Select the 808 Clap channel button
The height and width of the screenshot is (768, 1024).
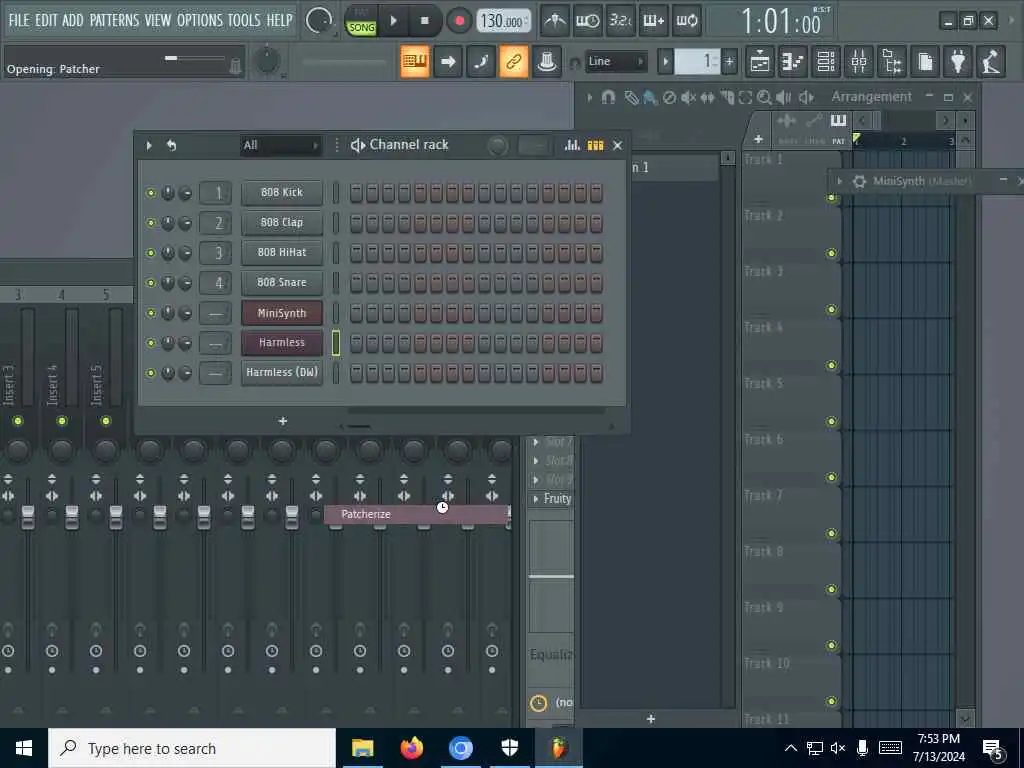coord(281,223)
